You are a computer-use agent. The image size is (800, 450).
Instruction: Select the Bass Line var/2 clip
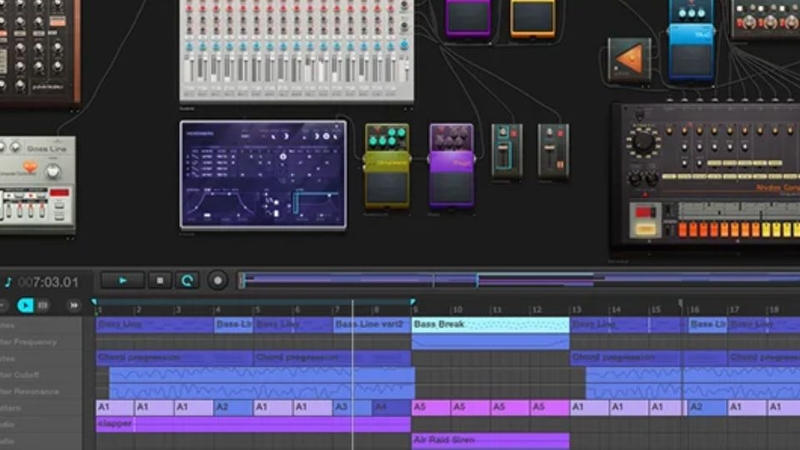point(372,324)
